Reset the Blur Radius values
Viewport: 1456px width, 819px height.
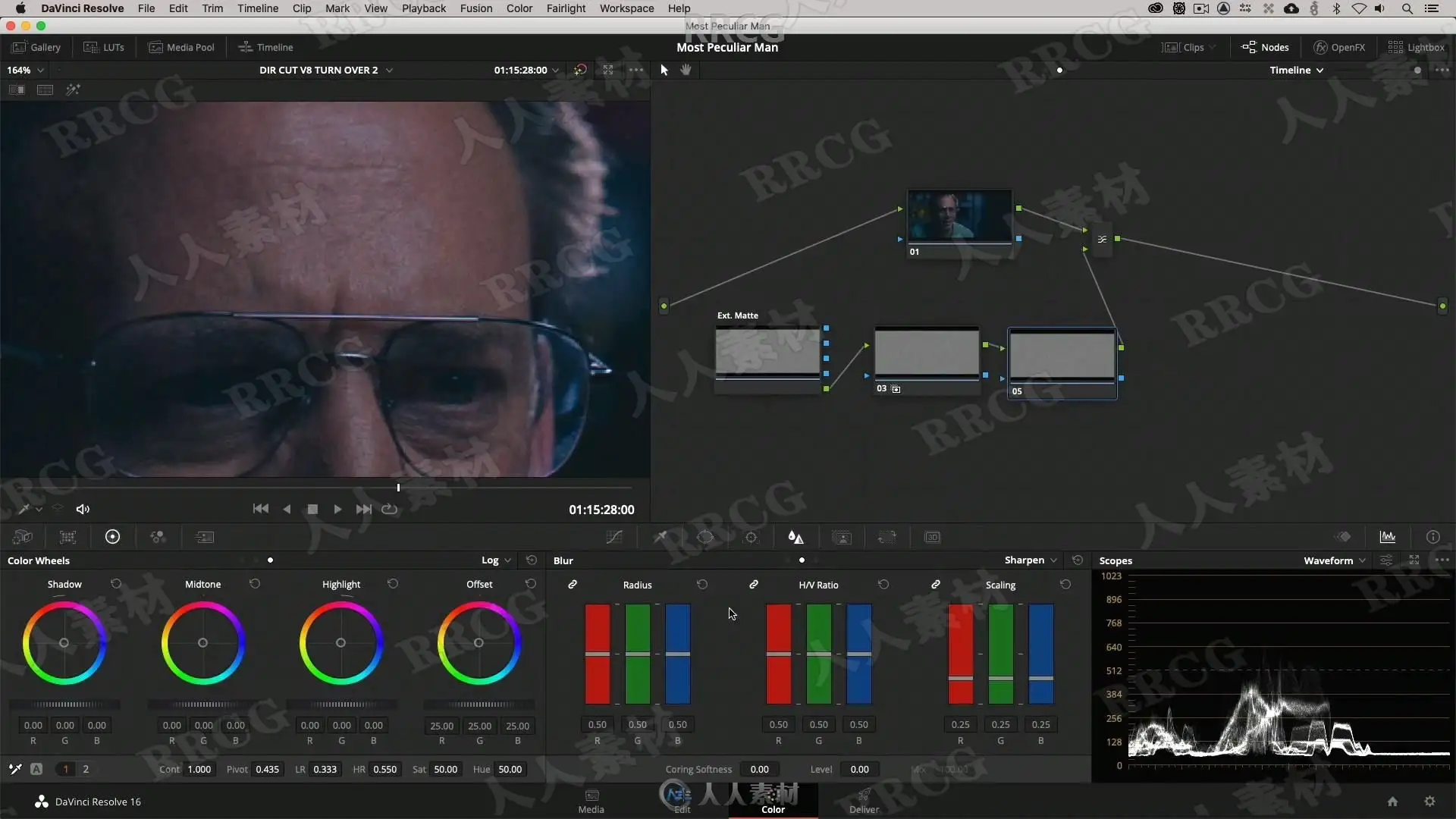coord(702,585)
